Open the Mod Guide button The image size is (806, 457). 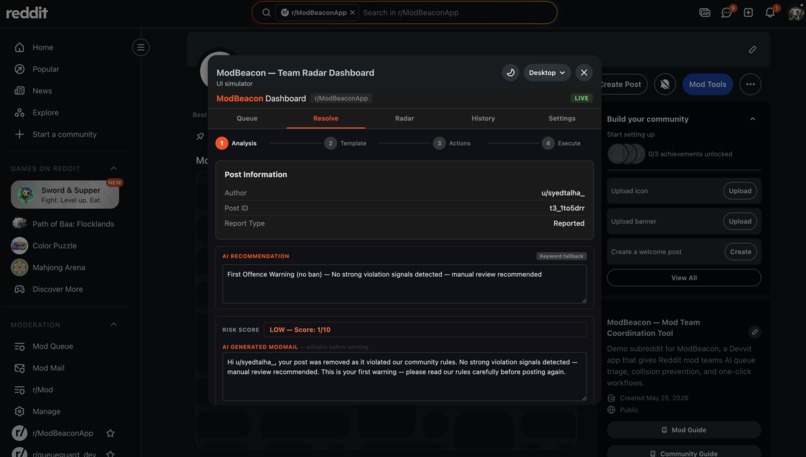click(684, 430)
